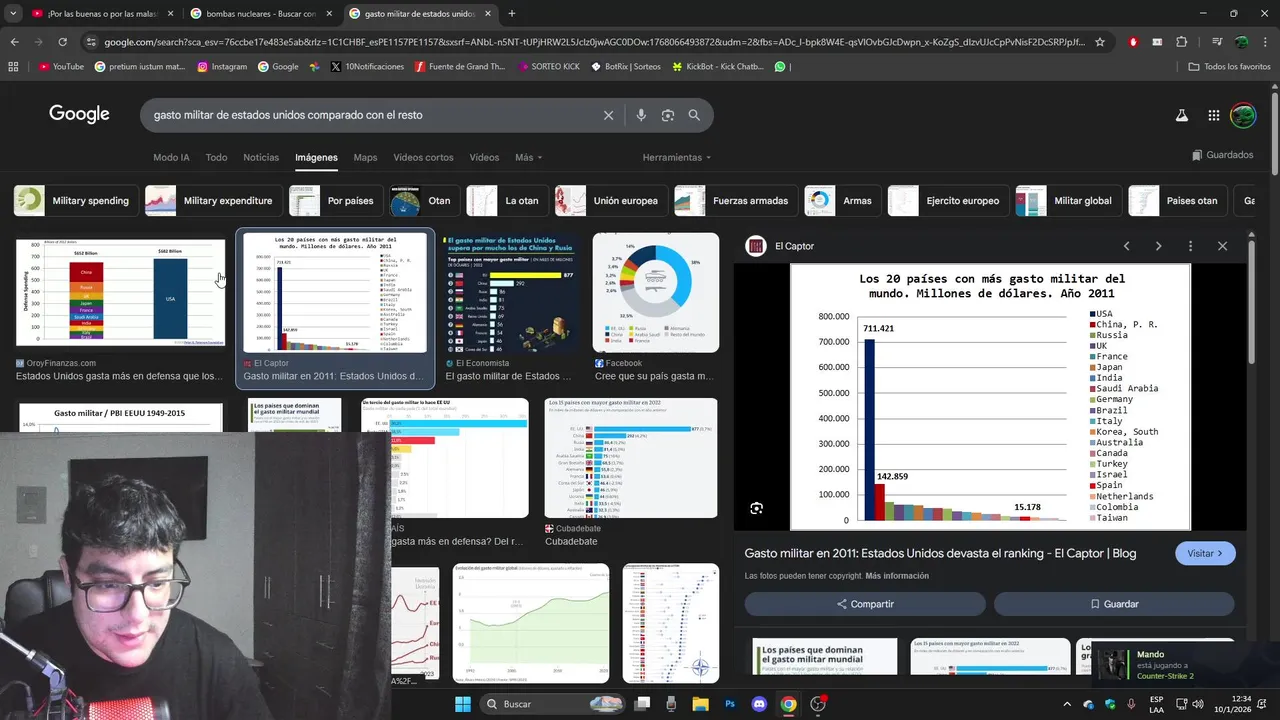The image size is (1280, 720).
Task: Open the tab search dropdown arrow
Action: [x=13, y=14]
